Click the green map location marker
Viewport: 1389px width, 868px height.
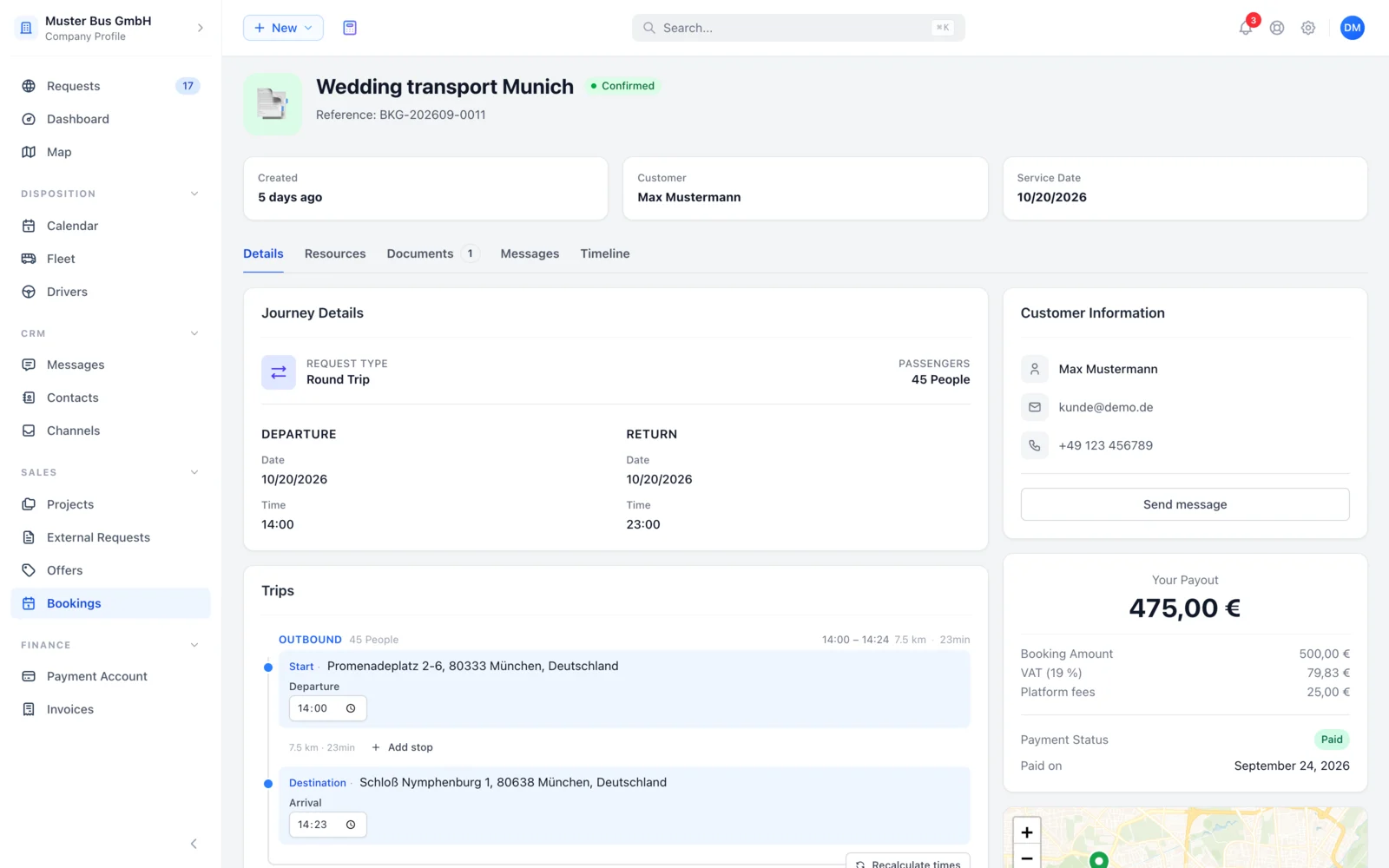coord(1099,859)
